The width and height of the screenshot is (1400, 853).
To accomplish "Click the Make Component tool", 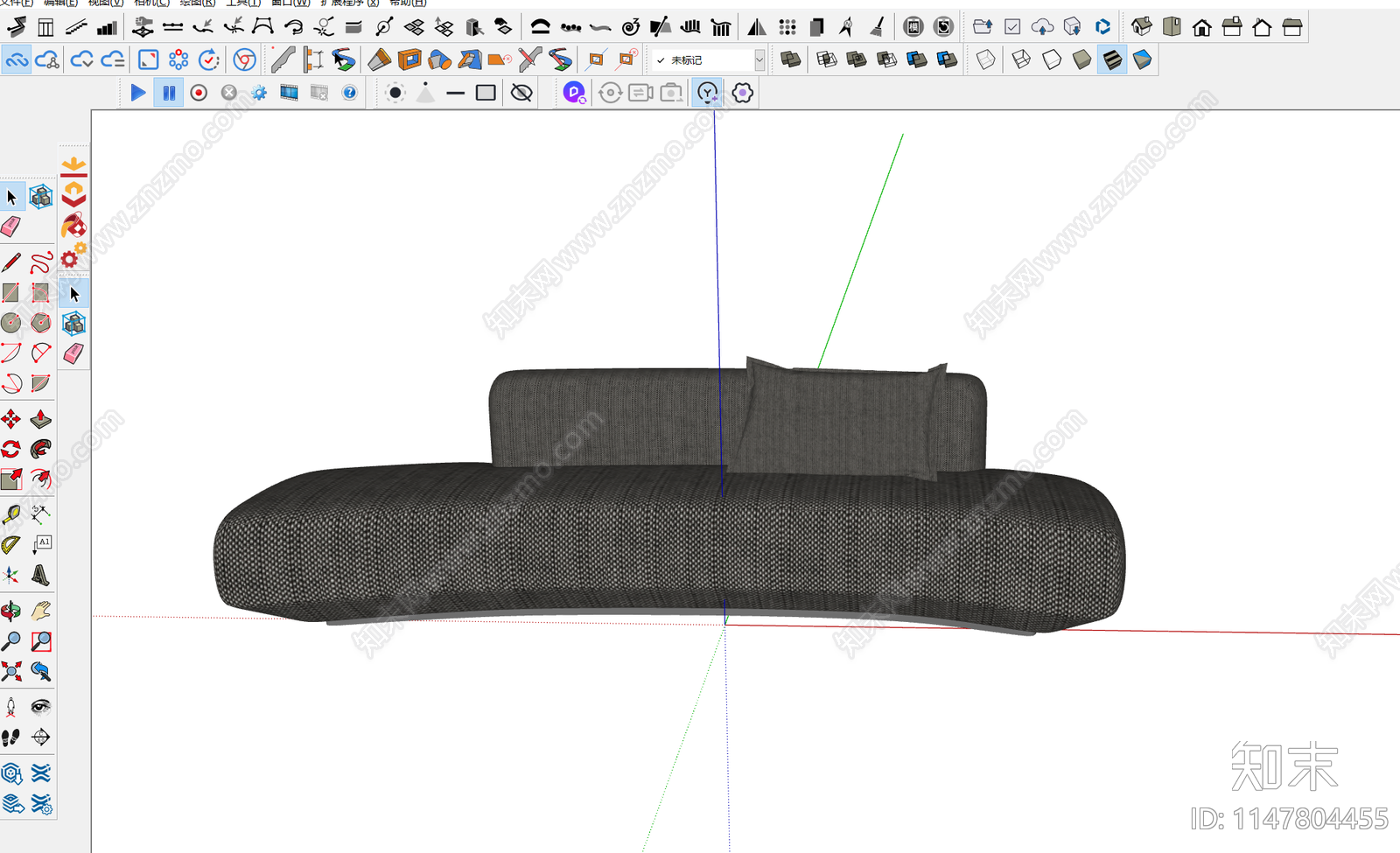I will coord(41,197).
